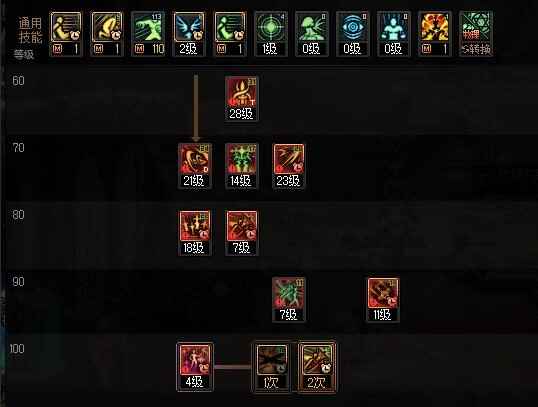Image resolution: width=538 pixels, height=407 pixels.
Task: Select the 7级 skill in row 80
Action: (242, 233)
